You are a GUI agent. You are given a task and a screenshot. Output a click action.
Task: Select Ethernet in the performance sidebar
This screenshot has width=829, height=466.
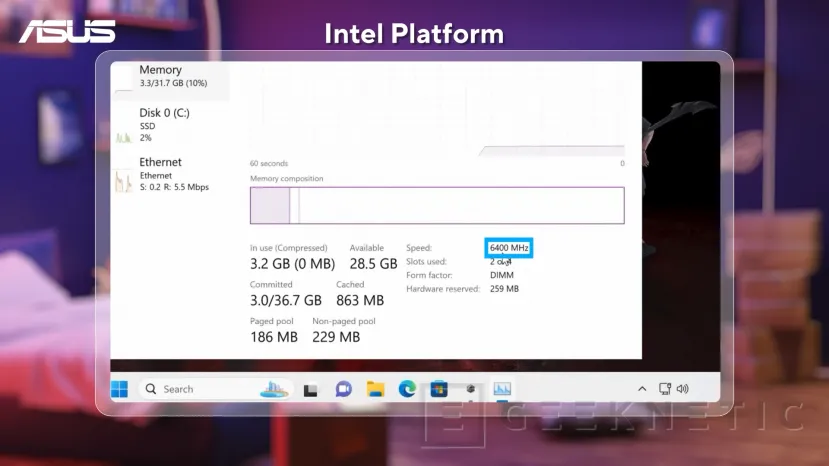coord(171,175)
